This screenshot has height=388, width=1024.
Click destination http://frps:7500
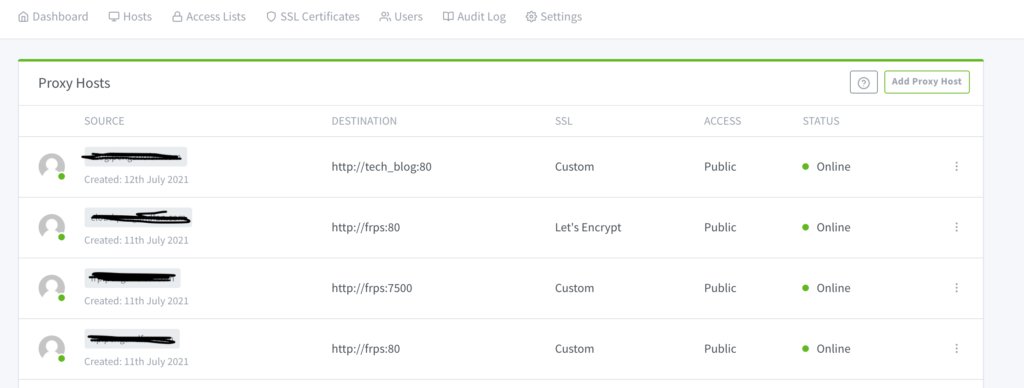372,288
